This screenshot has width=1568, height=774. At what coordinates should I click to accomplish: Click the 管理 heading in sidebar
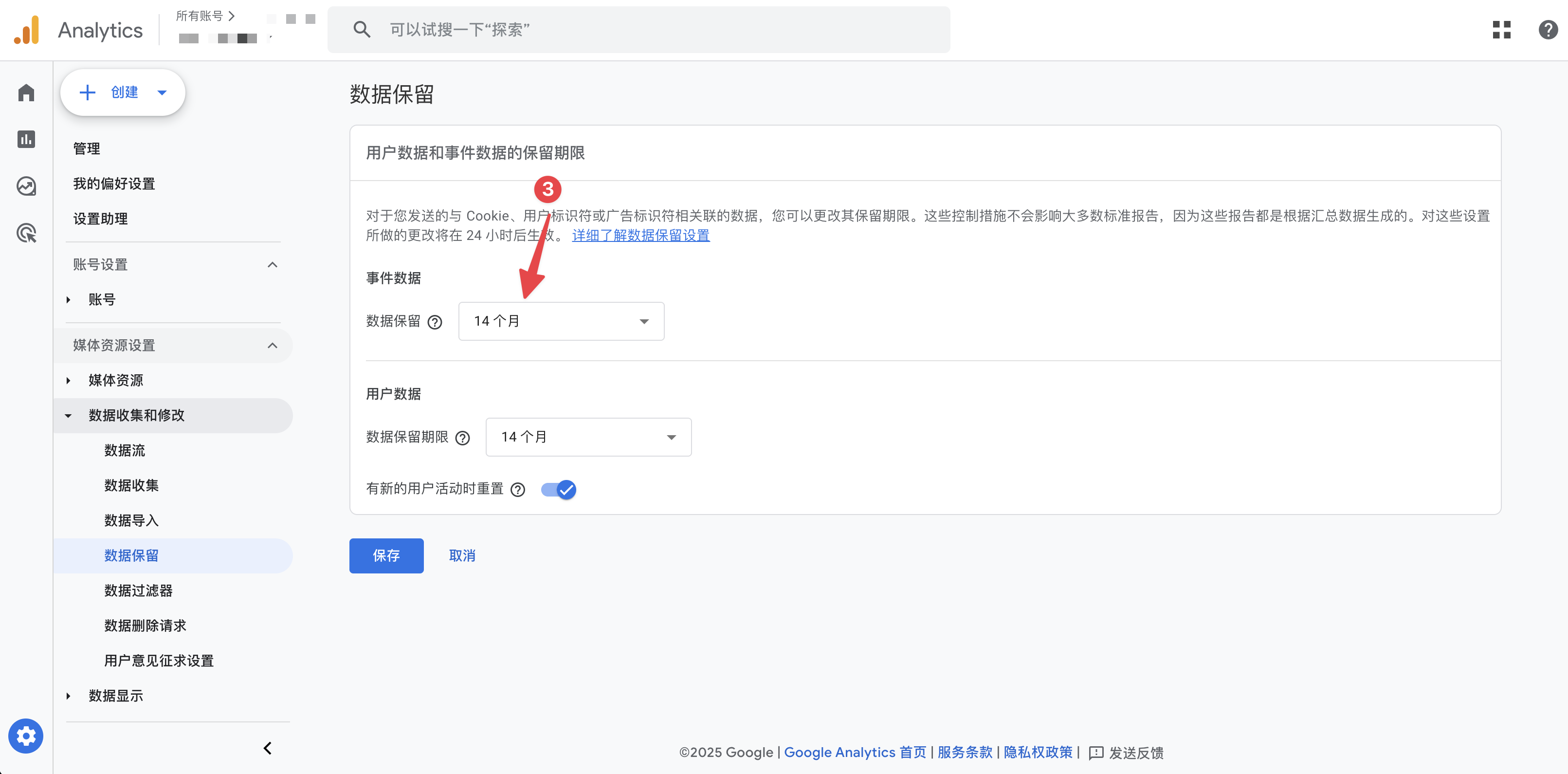(87, 148)
